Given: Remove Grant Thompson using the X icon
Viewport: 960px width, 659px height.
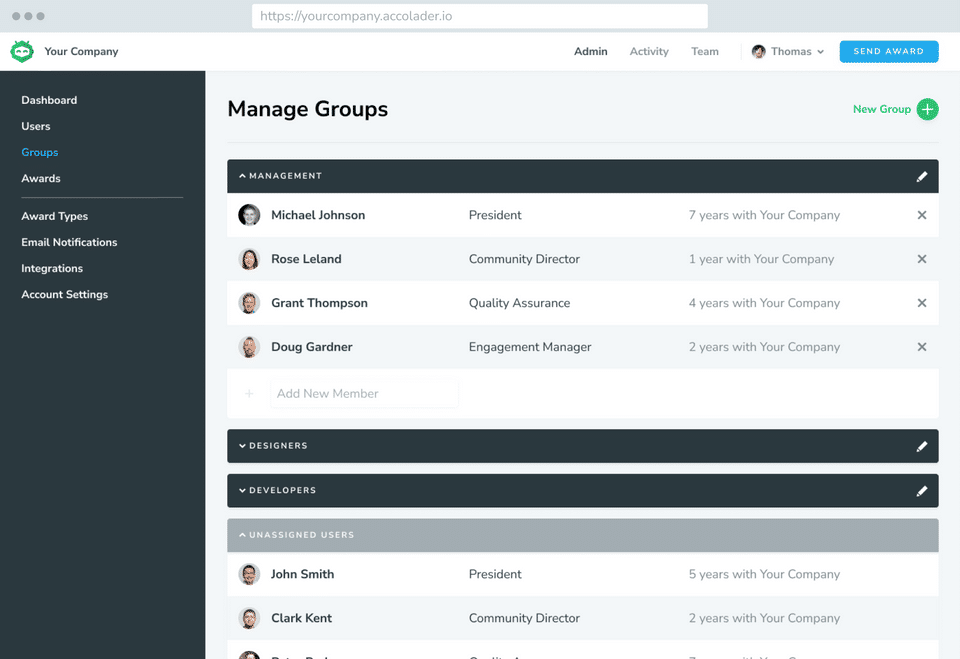Looking at the screenshot, I should coord(922,303).
